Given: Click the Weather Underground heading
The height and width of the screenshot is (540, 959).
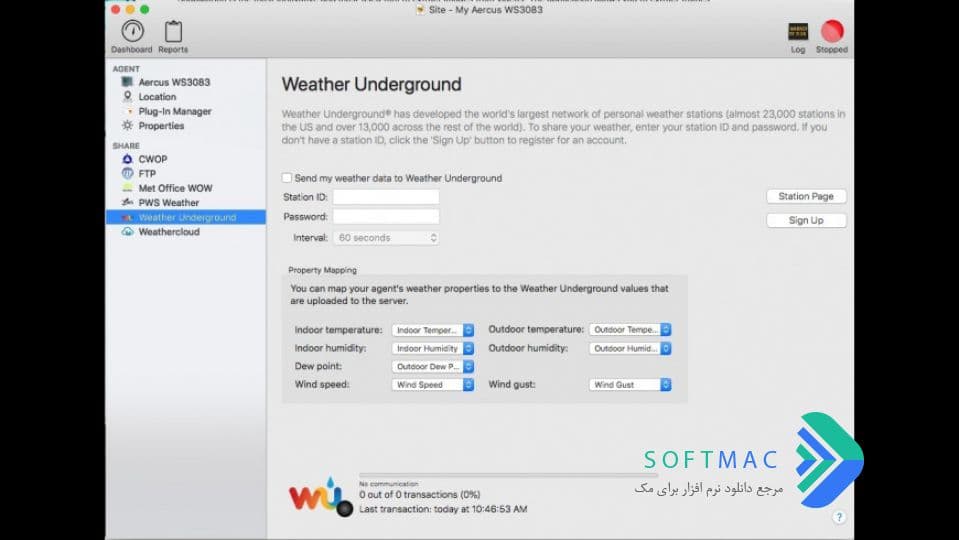Looking at the screenshot, I should coord(371,84).
